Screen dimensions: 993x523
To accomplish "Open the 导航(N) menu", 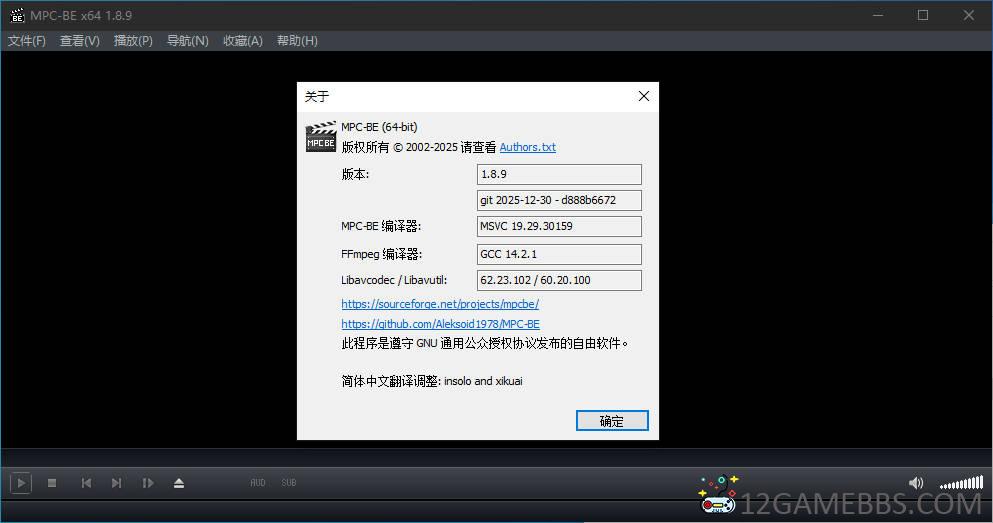I will (x=187, y=41).
